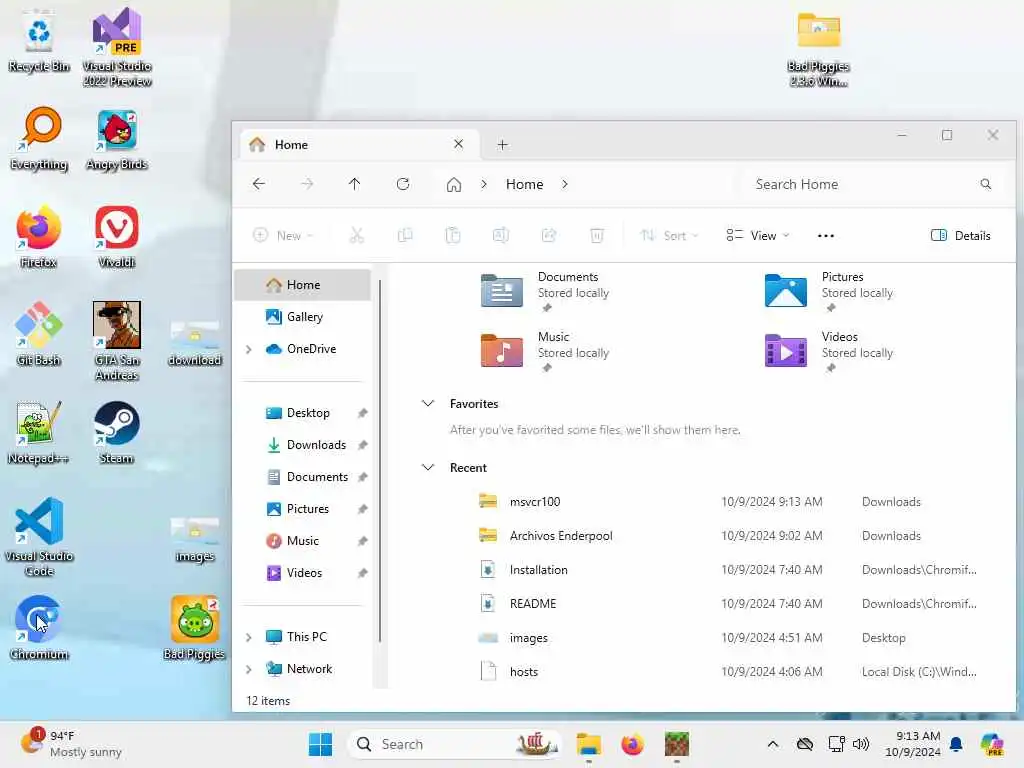Click the home icon in address bar
This screenshot has width=1024, height=768.
[454, 185]
